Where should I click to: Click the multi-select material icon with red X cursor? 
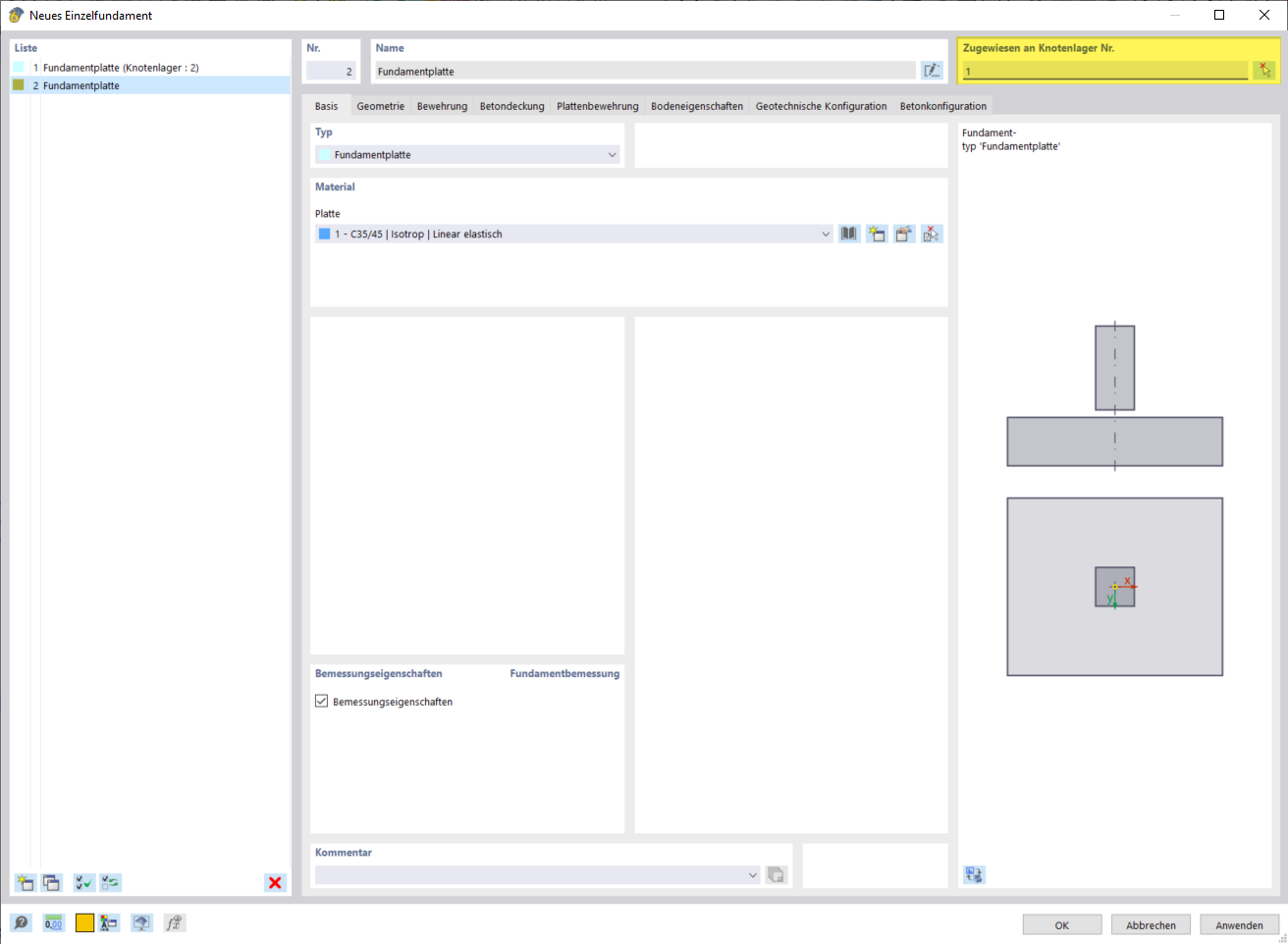932,235
